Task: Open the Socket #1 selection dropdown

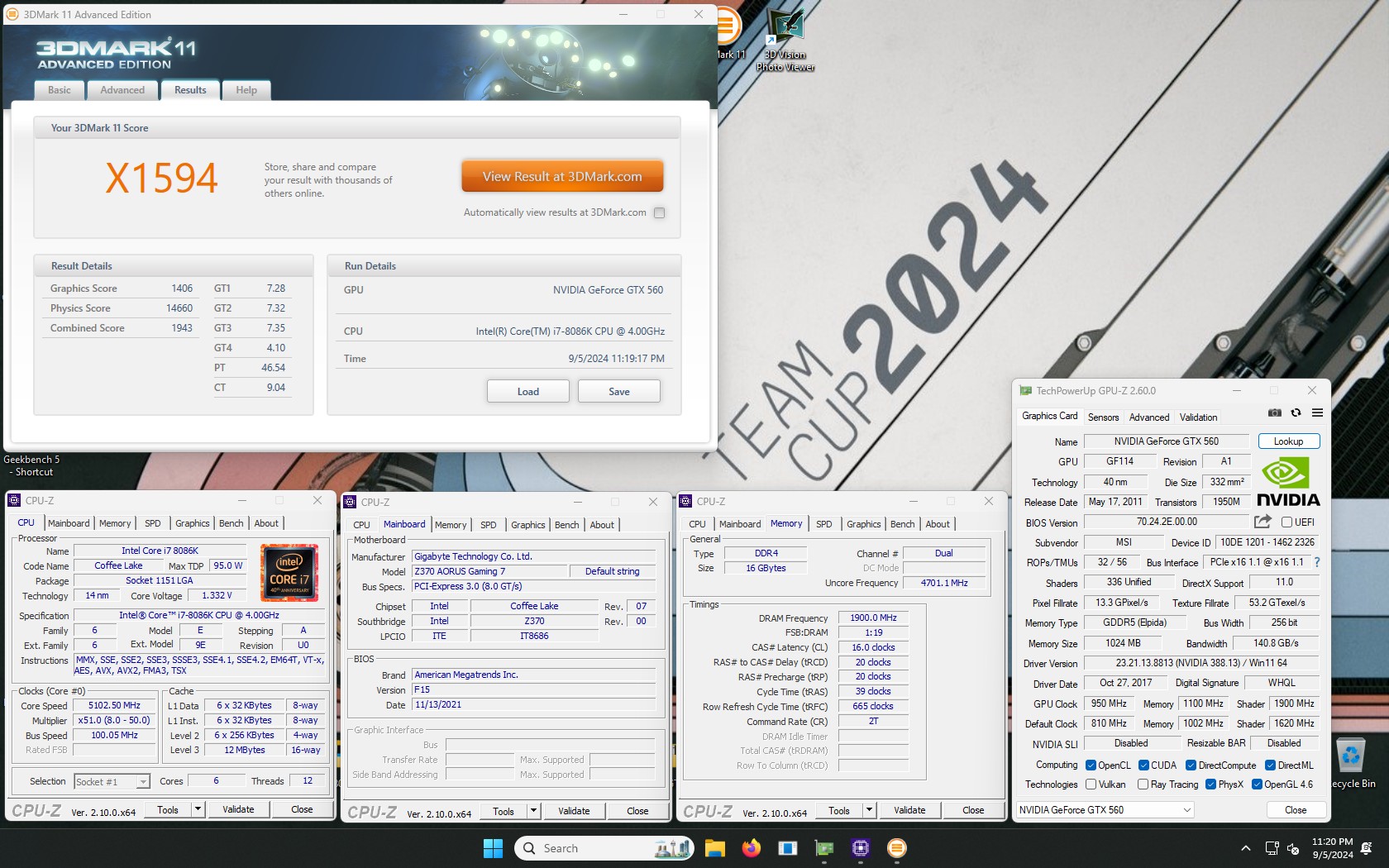Action: pyautogui.click(x=112, y=781)
